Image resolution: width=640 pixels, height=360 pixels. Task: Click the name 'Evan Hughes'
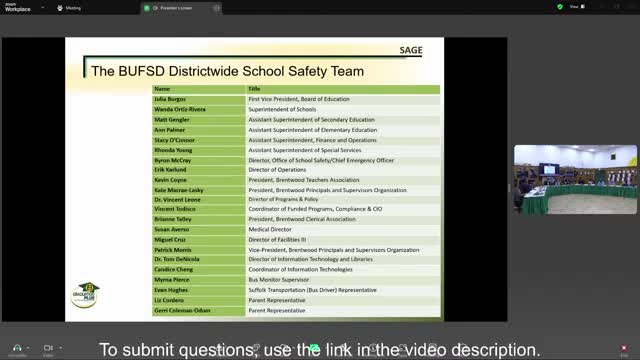tap(171, 290)
